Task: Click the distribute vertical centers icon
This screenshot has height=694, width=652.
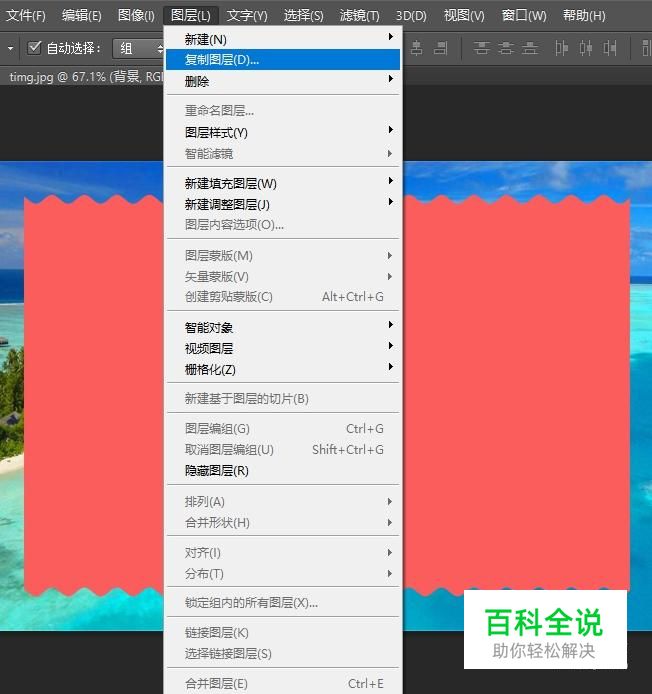Action: [505, 48]
